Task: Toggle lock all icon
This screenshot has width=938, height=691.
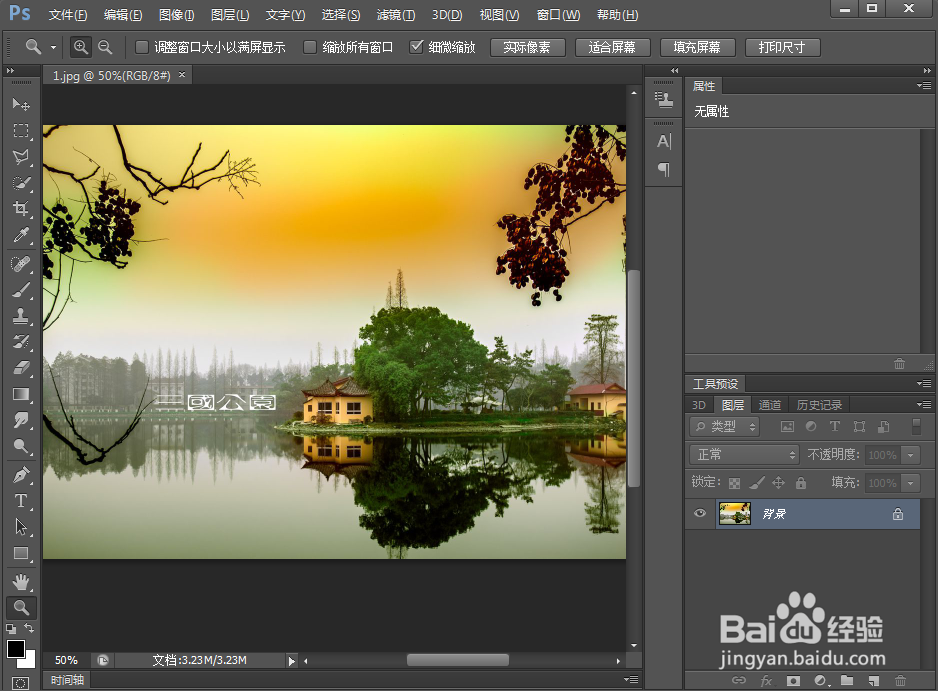Action: tap(801, 482)
